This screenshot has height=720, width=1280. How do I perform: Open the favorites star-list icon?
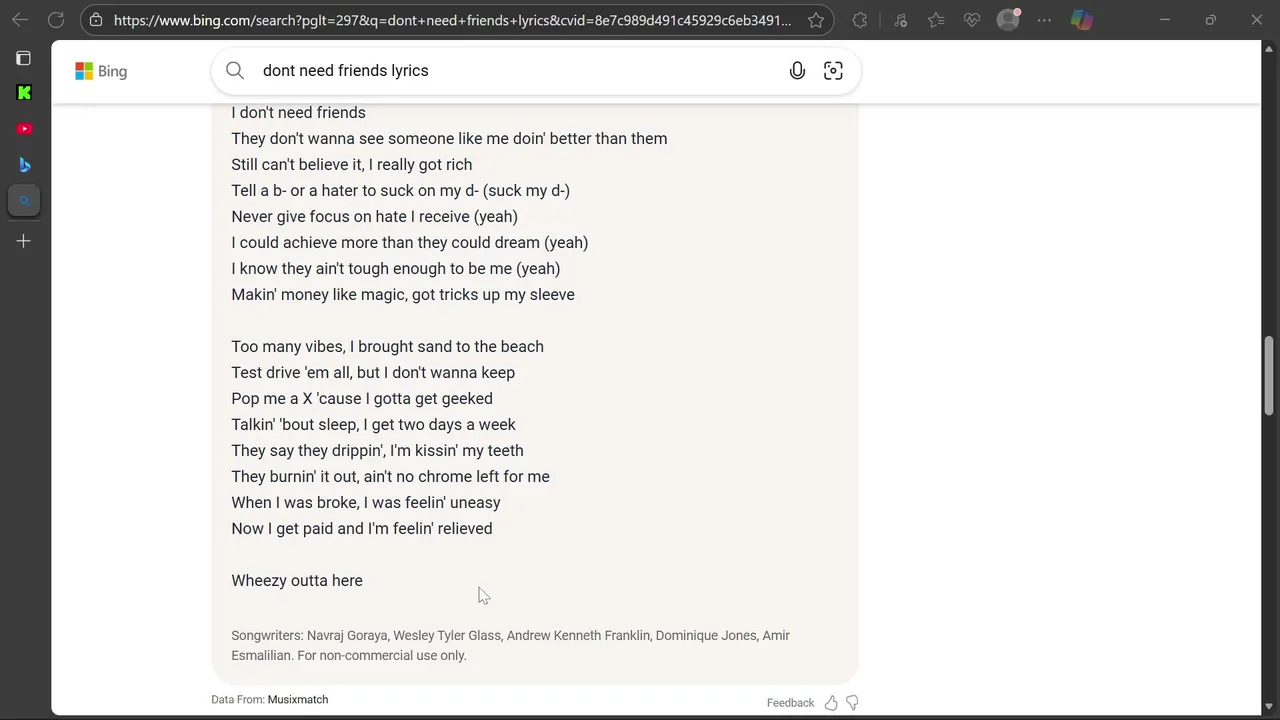point(936,20)
